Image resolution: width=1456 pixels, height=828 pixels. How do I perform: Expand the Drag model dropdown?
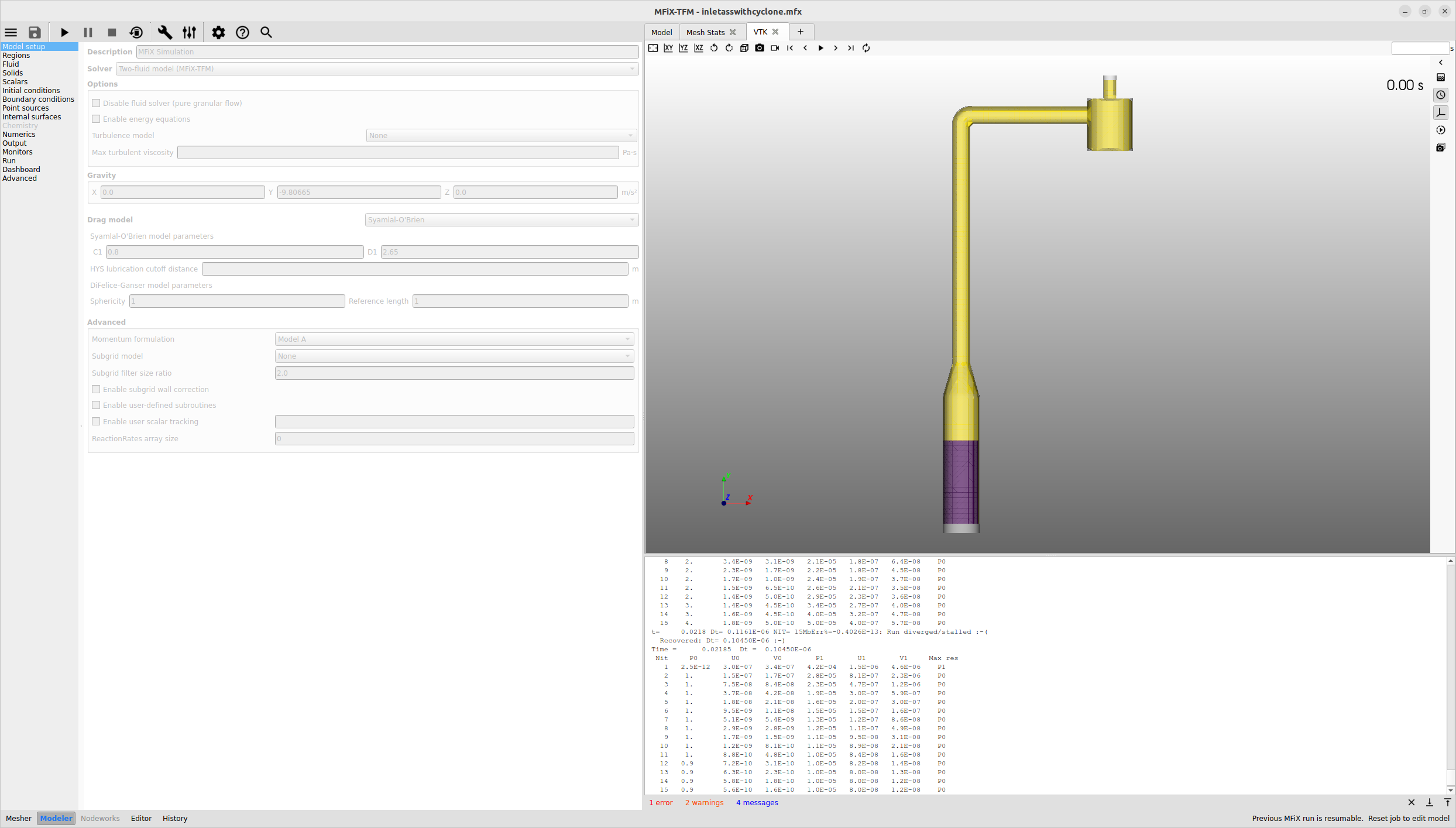click(x=501, y=219)
